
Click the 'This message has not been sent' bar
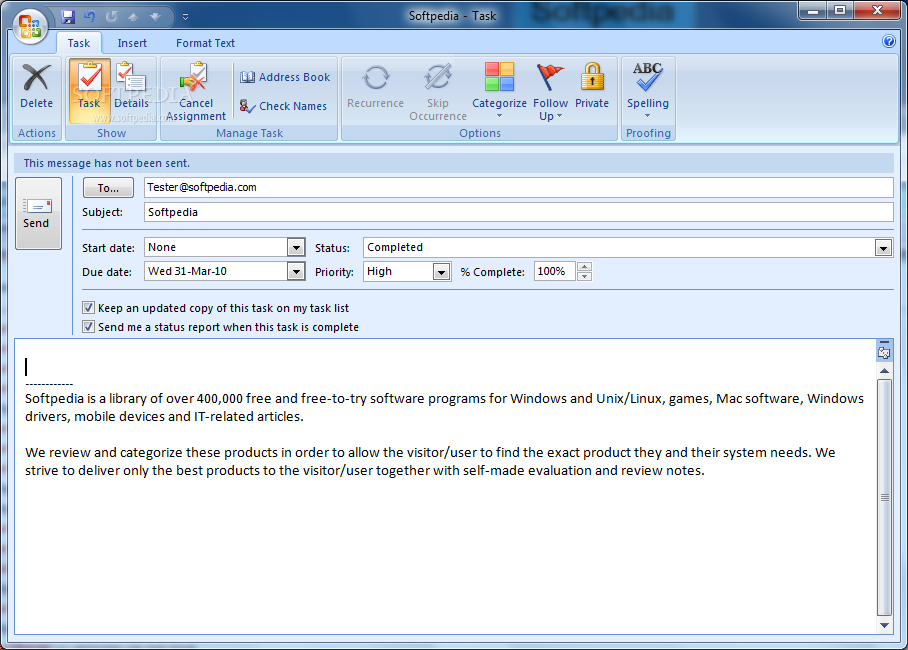[453, 163]
